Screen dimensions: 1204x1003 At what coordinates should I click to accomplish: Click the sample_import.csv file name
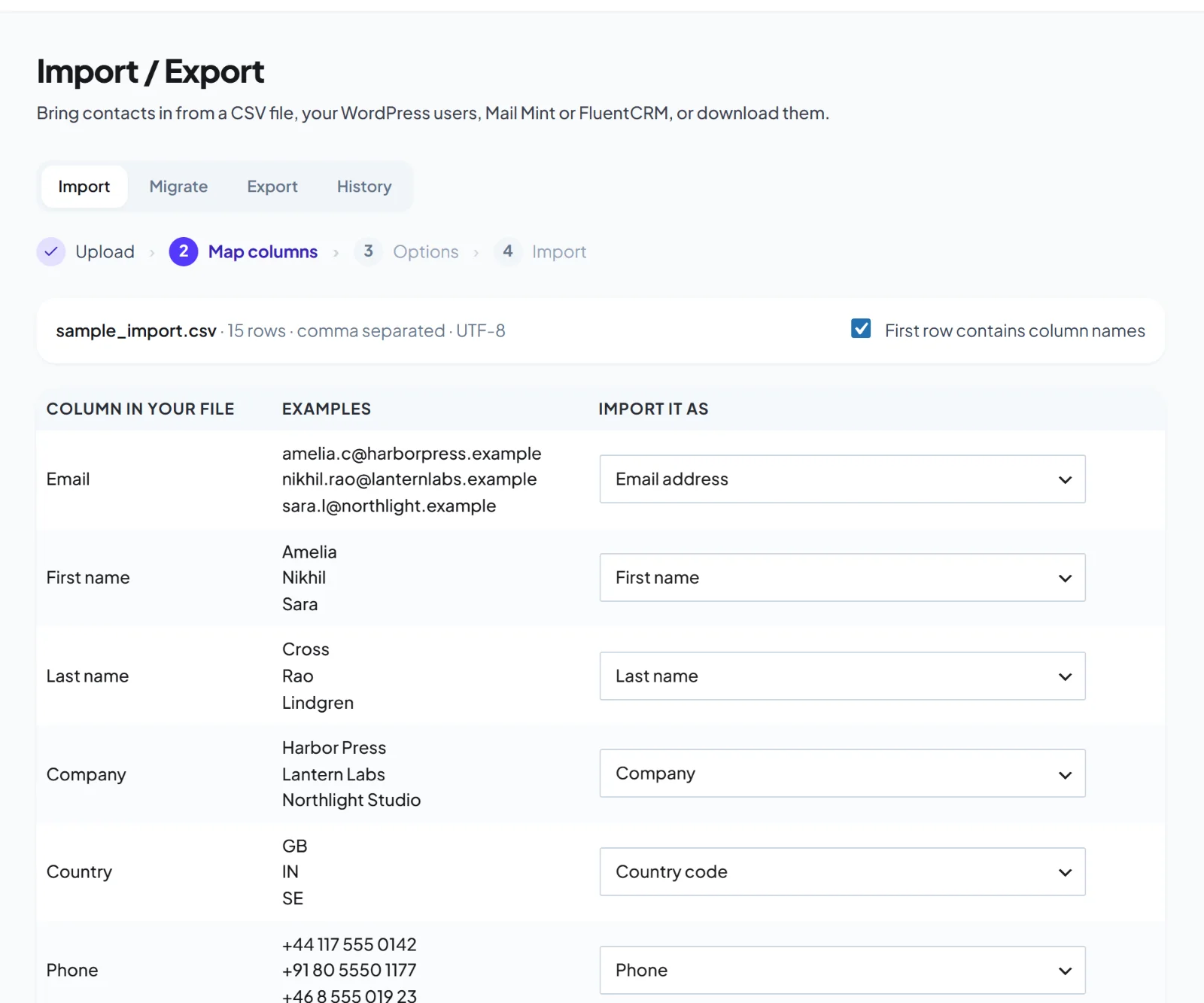[x=136, y=331]
